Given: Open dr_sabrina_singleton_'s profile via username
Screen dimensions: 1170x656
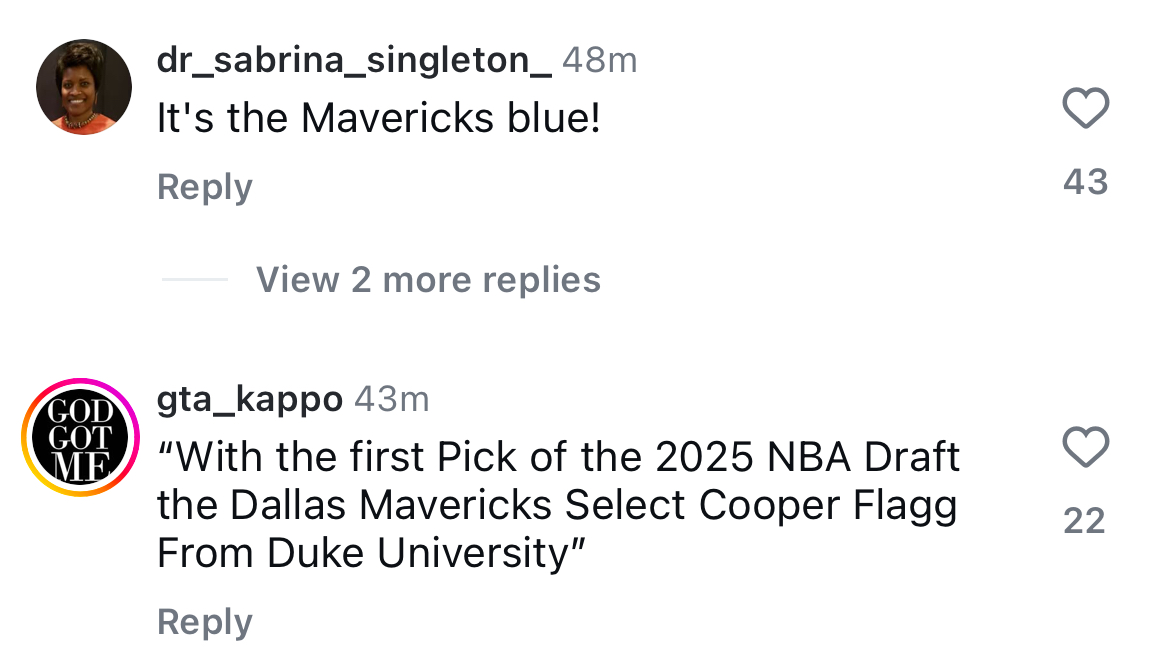Looking at the screenshot, I should [x=352, y=60].
